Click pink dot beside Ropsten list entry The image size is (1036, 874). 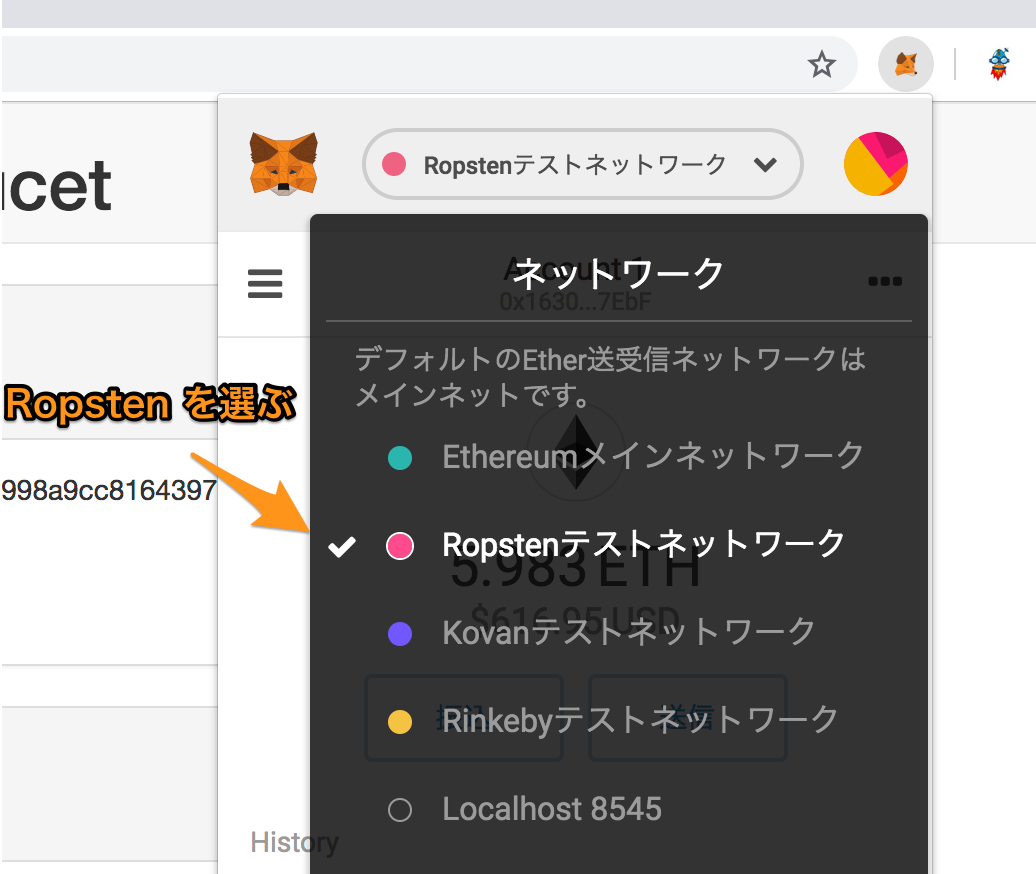pos(400,546)
